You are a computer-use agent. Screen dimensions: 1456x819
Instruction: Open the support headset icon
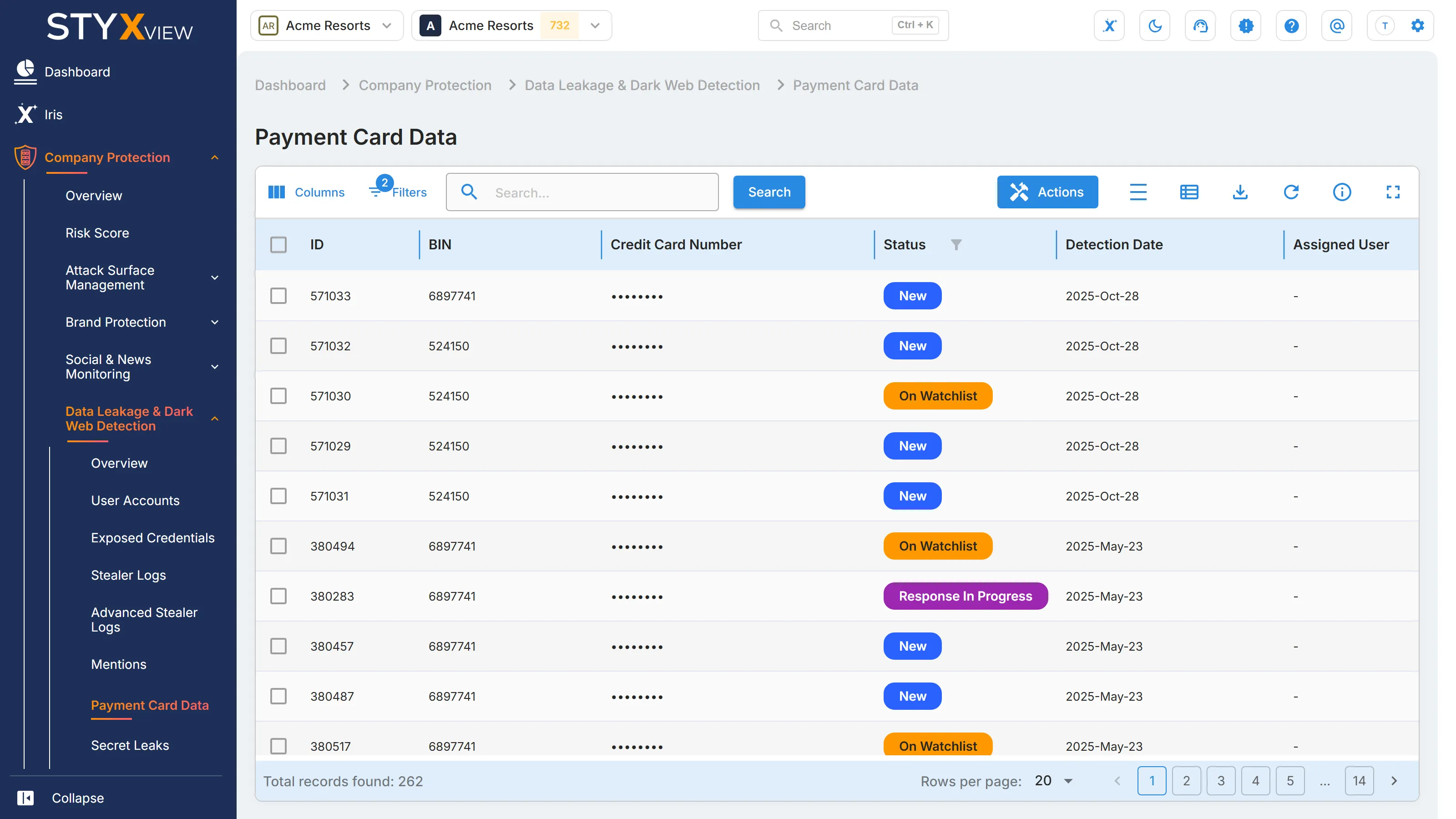coord(1200,25)
